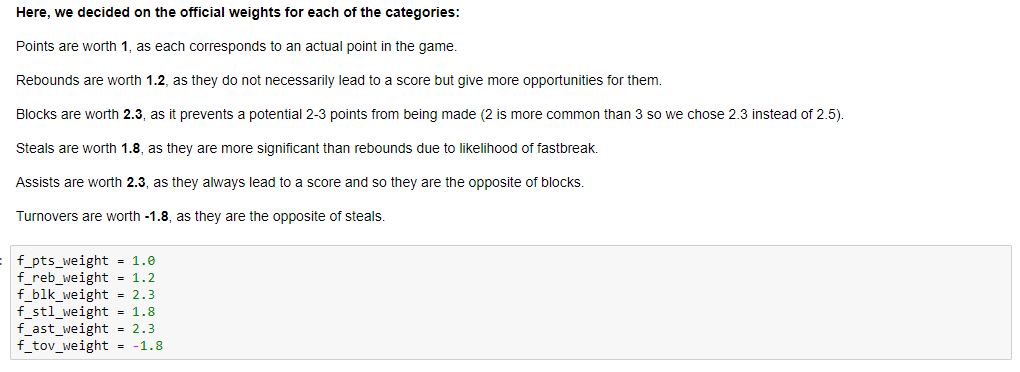Screen dimensions: 1020x372
Task: Click the f_pts_weight code line
Action: point(86,261)
